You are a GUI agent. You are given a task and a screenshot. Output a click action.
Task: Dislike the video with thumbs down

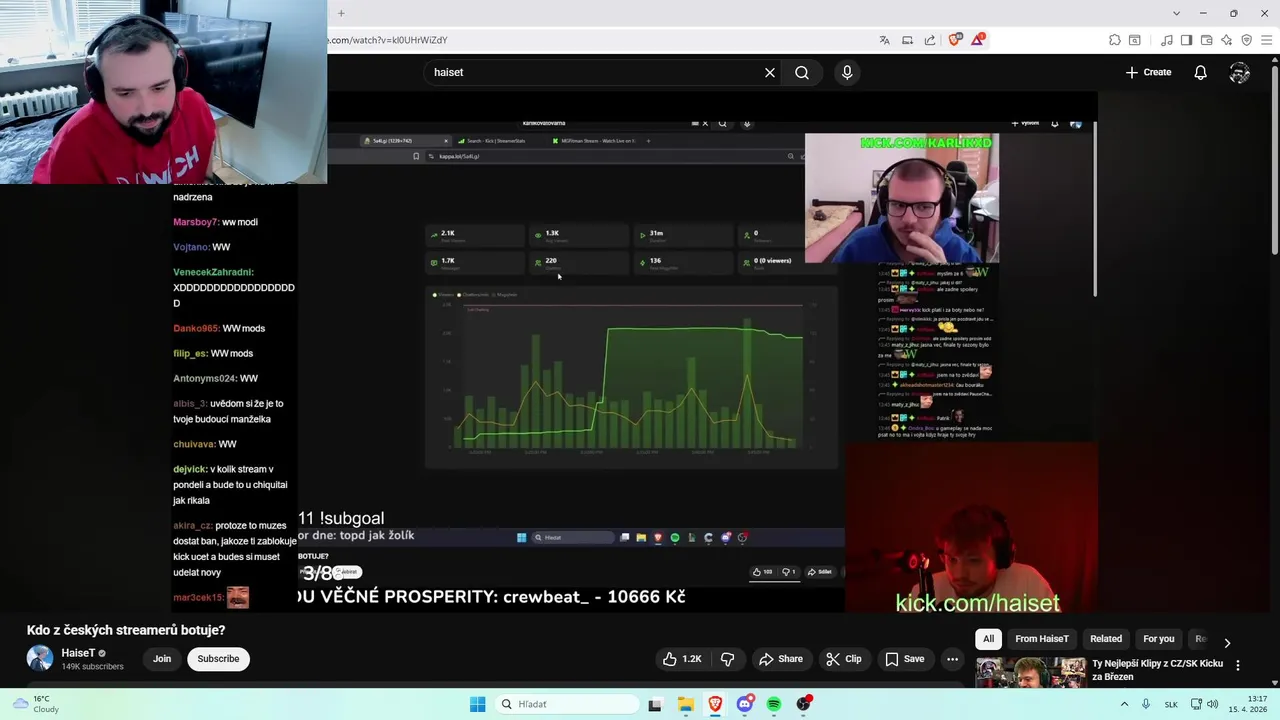coord(728,659)
